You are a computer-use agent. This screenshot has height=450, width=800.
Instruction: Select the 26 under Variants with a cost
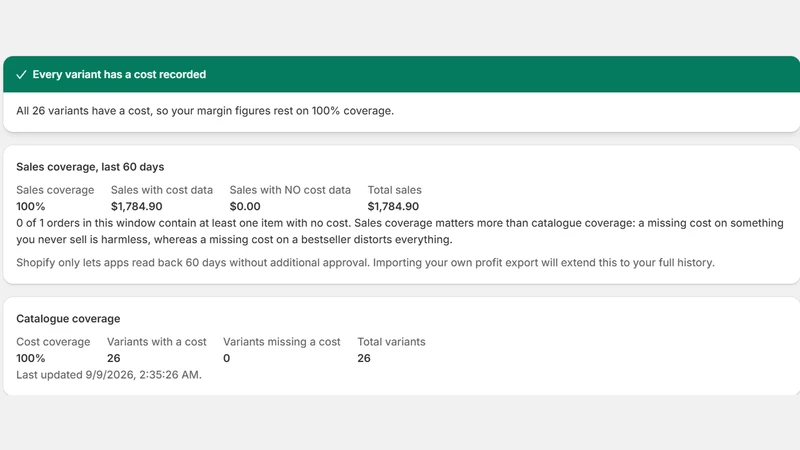(x=114, y=358)
